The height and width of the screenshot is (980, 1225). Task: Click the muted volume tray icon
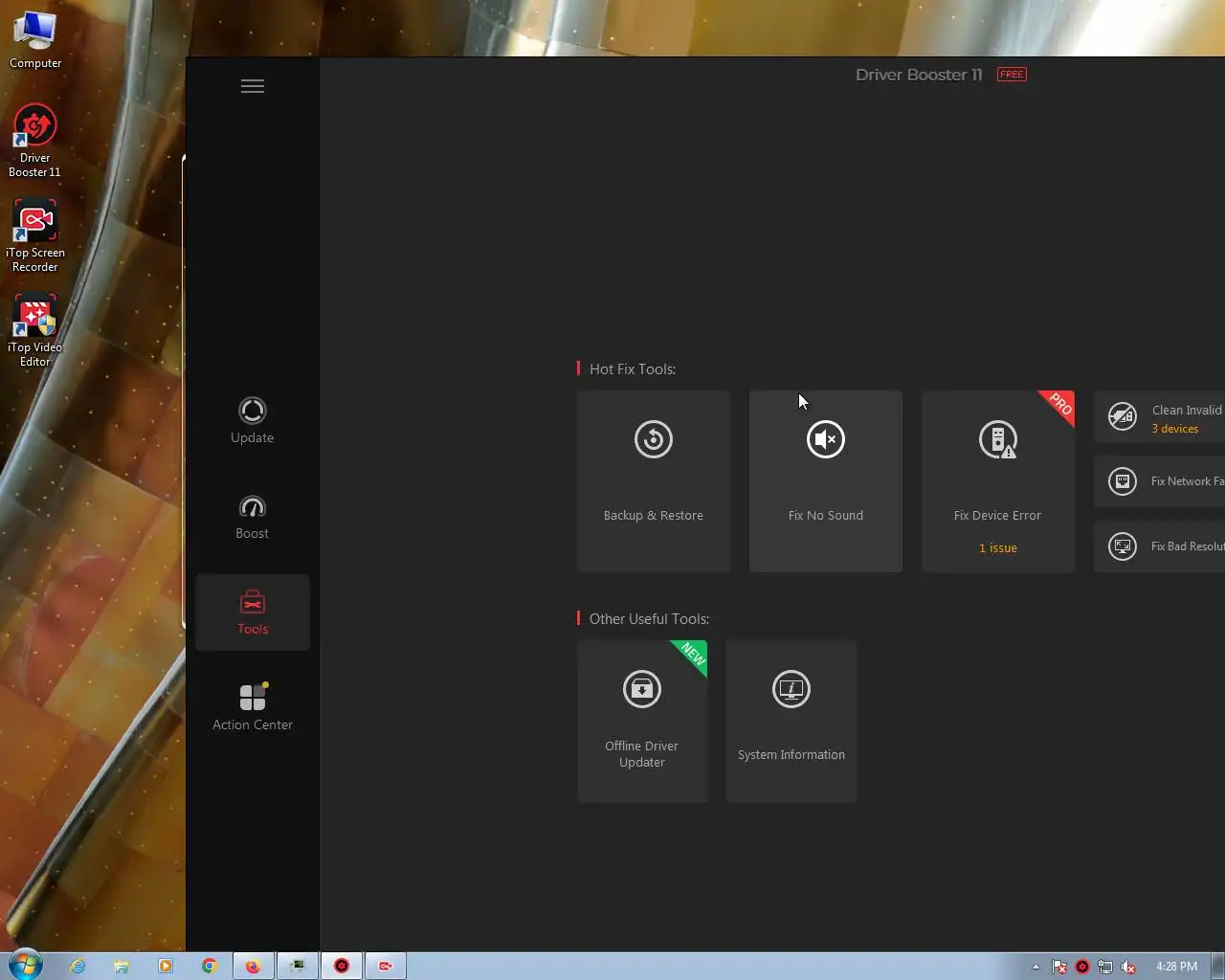(1128, 967)
